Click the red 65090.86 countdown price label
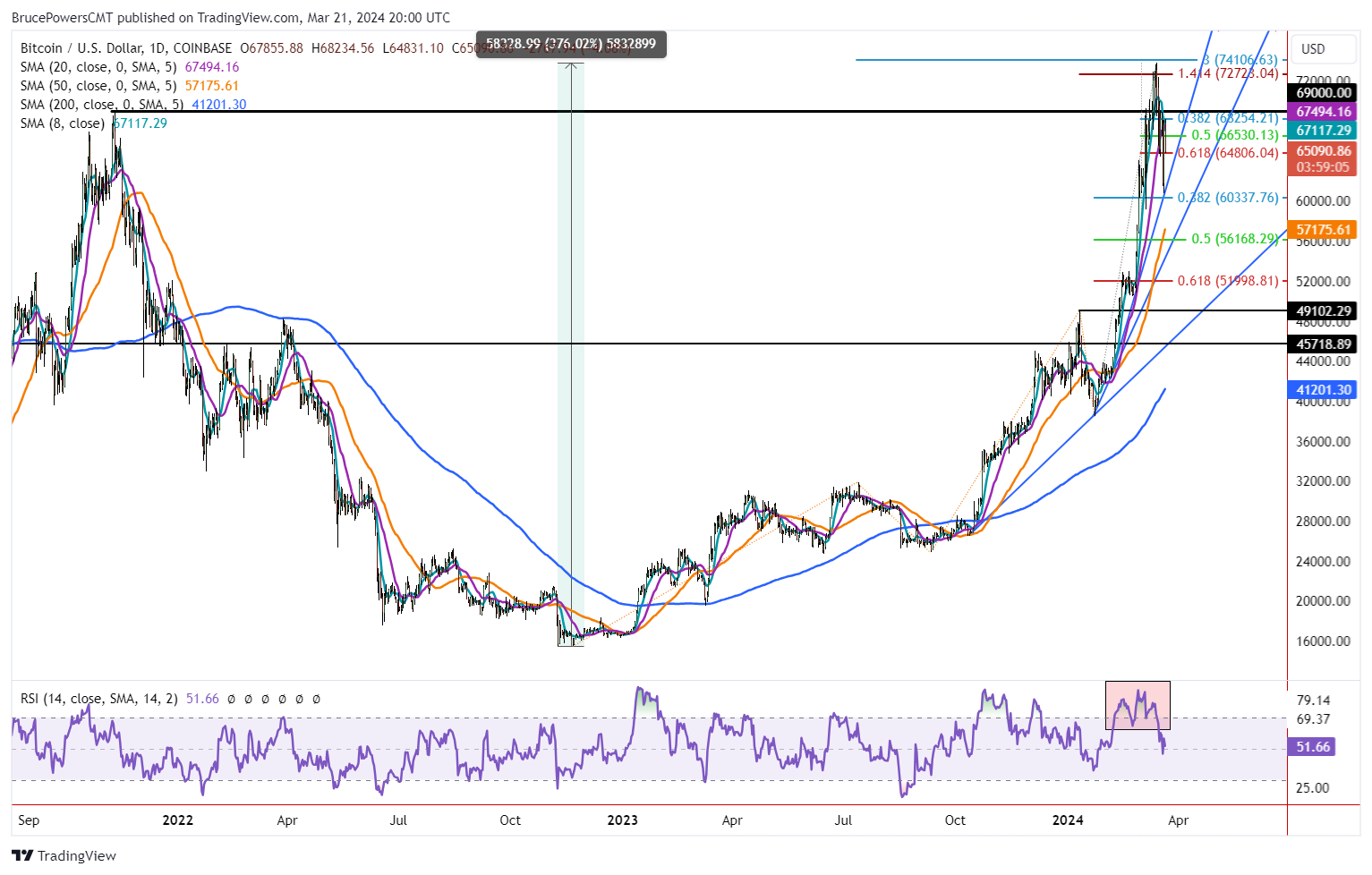Screen dimensions: 1372x875 pyautogui.click(x=1324, y=159)
